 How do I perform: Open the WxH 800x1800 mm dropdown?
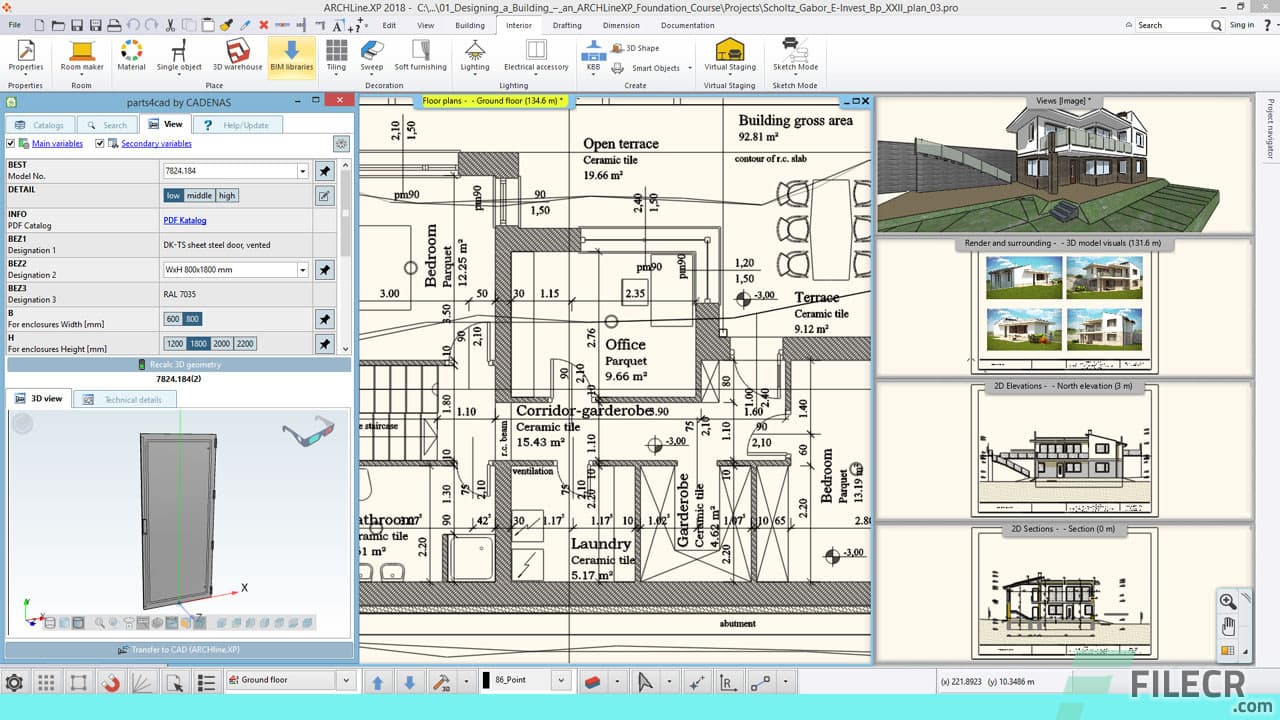tap(300, 269)
